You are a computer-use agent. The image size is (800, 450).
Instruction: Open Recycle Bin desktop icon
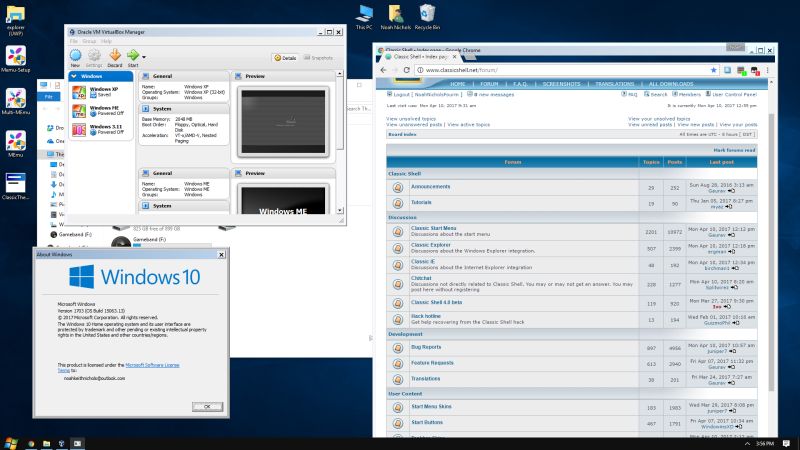click(427, 17)
